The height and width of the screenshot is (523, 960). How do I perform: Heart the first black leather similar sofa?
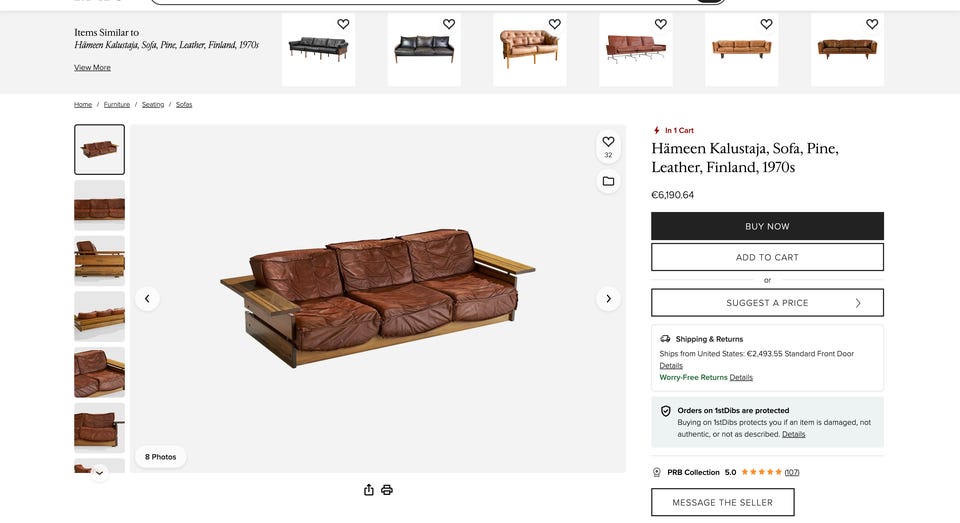[343, 24]
